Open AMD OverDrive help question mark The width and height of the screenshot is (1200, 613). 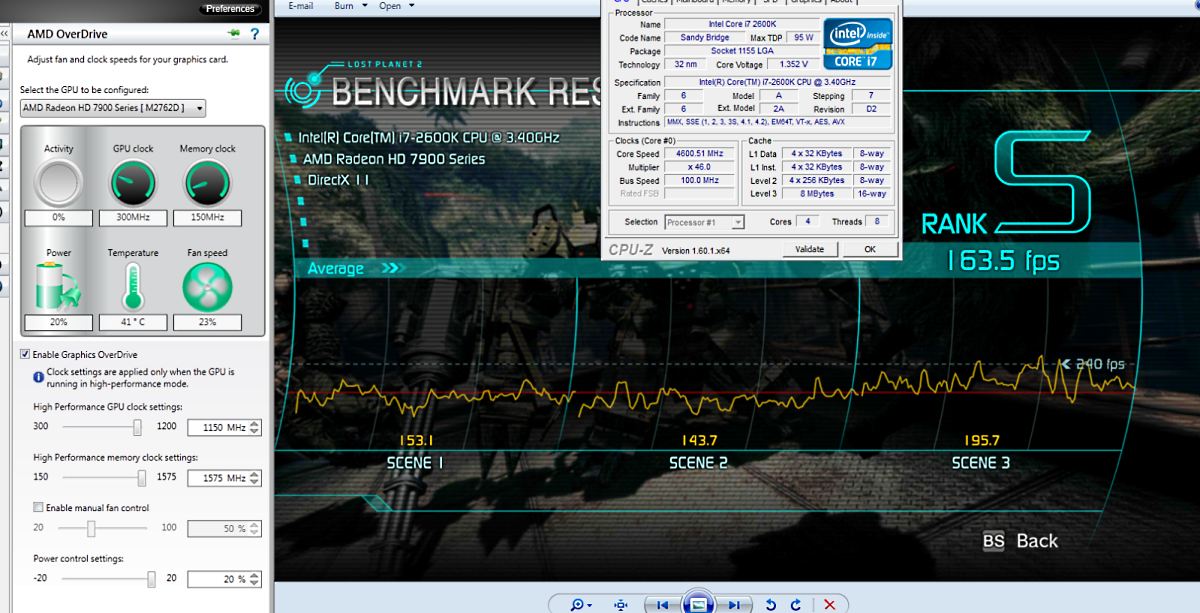[255, 34]
